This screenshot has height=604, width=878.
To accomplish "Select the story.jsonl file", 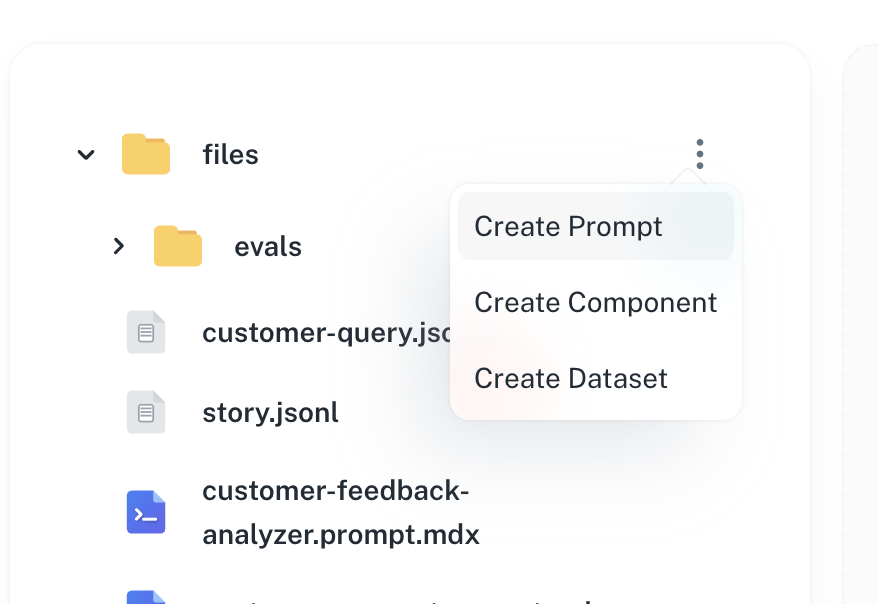I will tap(270, 412).
